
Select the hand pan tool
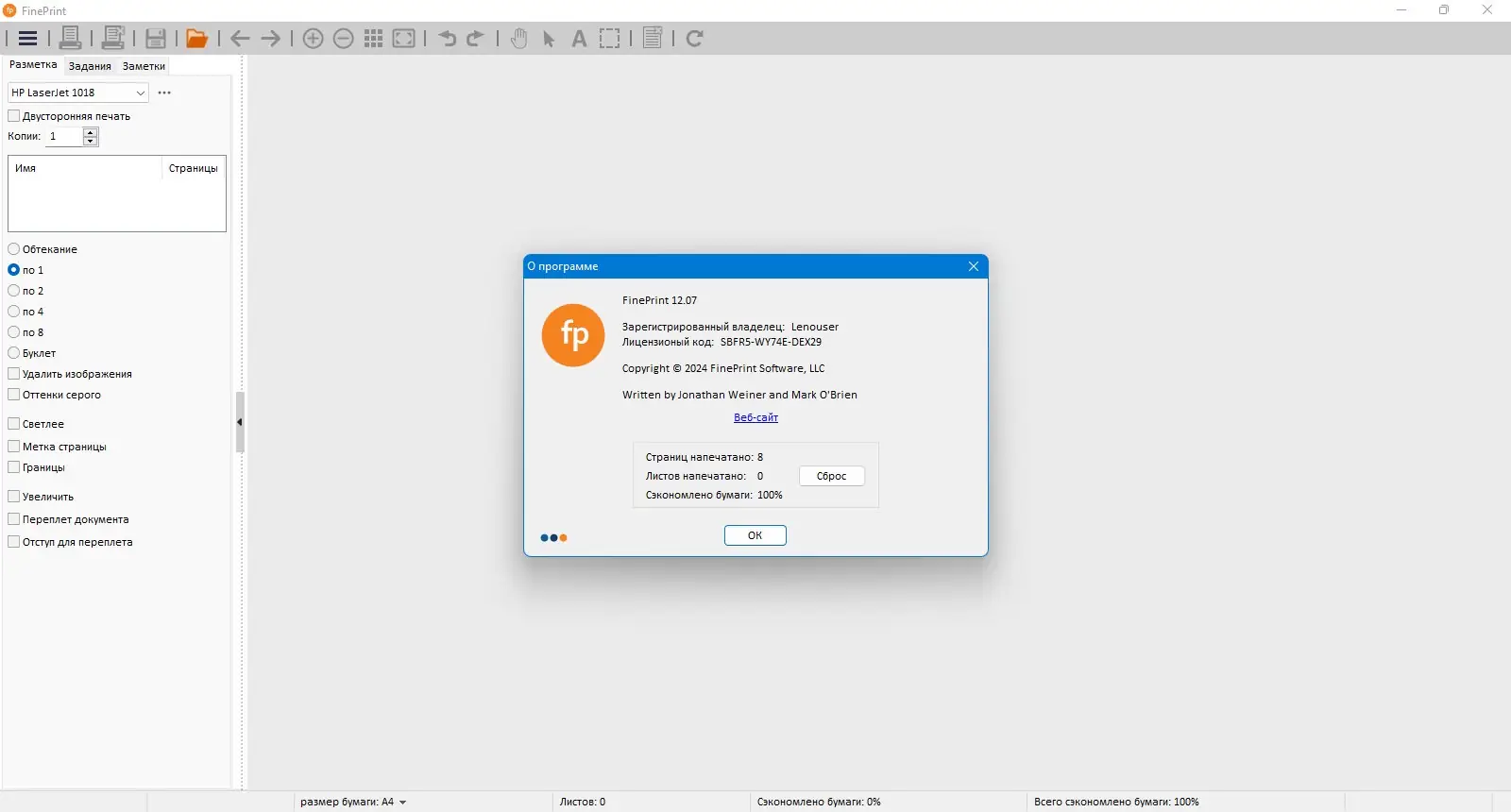tap(518, 39)
